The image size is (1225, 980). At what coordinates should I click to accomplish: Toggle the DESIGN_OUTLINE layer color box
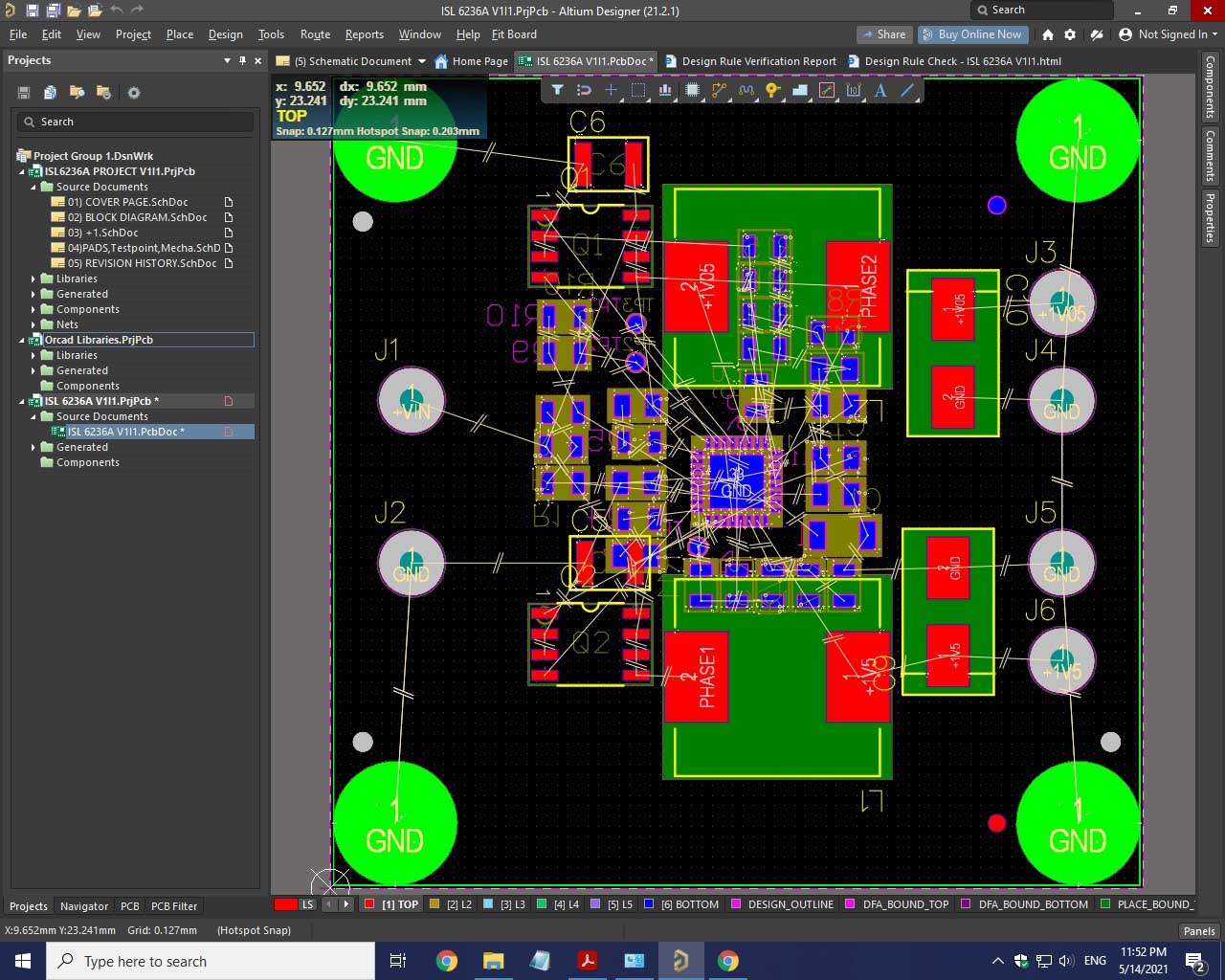click(736, 904)
